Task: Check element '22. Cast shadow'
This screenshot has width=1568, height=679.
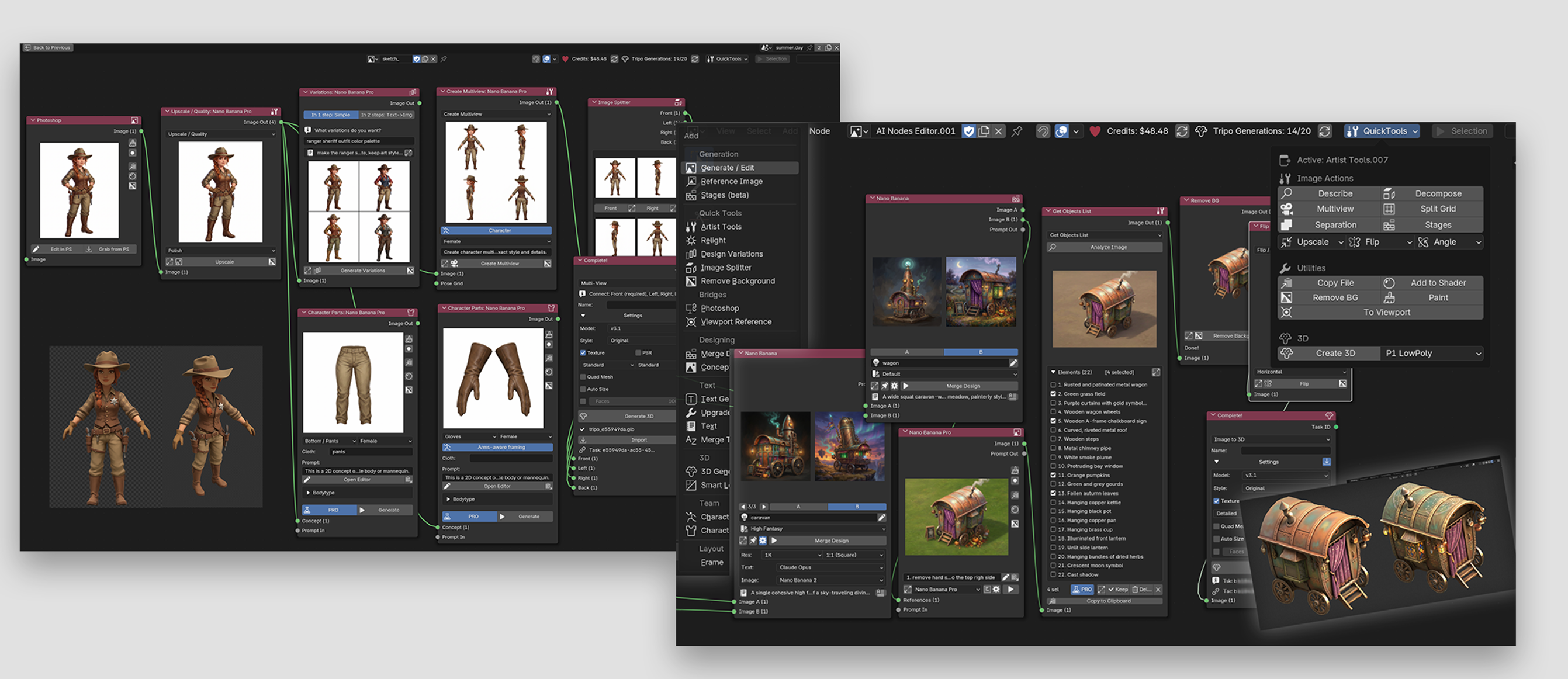Action: (1053, 574)
